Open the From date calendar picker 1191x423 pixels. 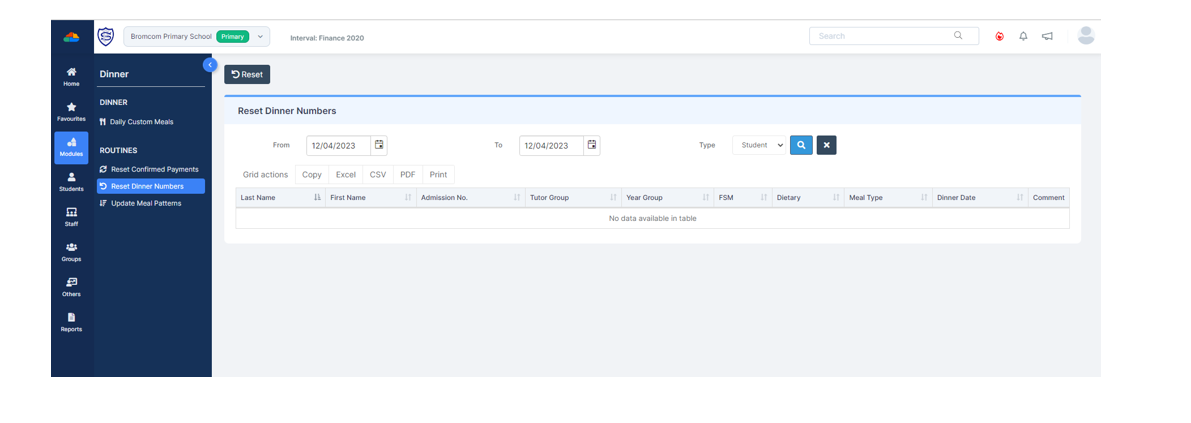(x=379, y=145)
